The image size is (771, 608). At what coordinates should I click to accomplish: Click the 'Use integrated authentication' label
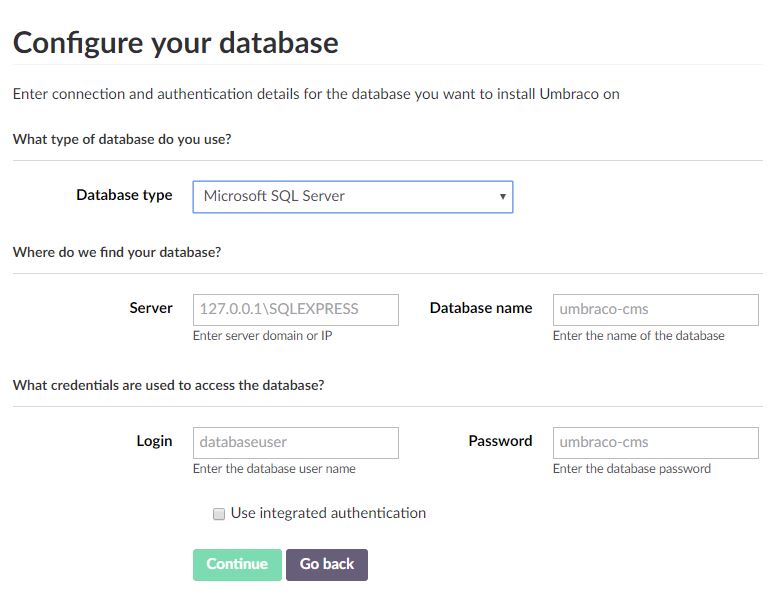point(328,513)
